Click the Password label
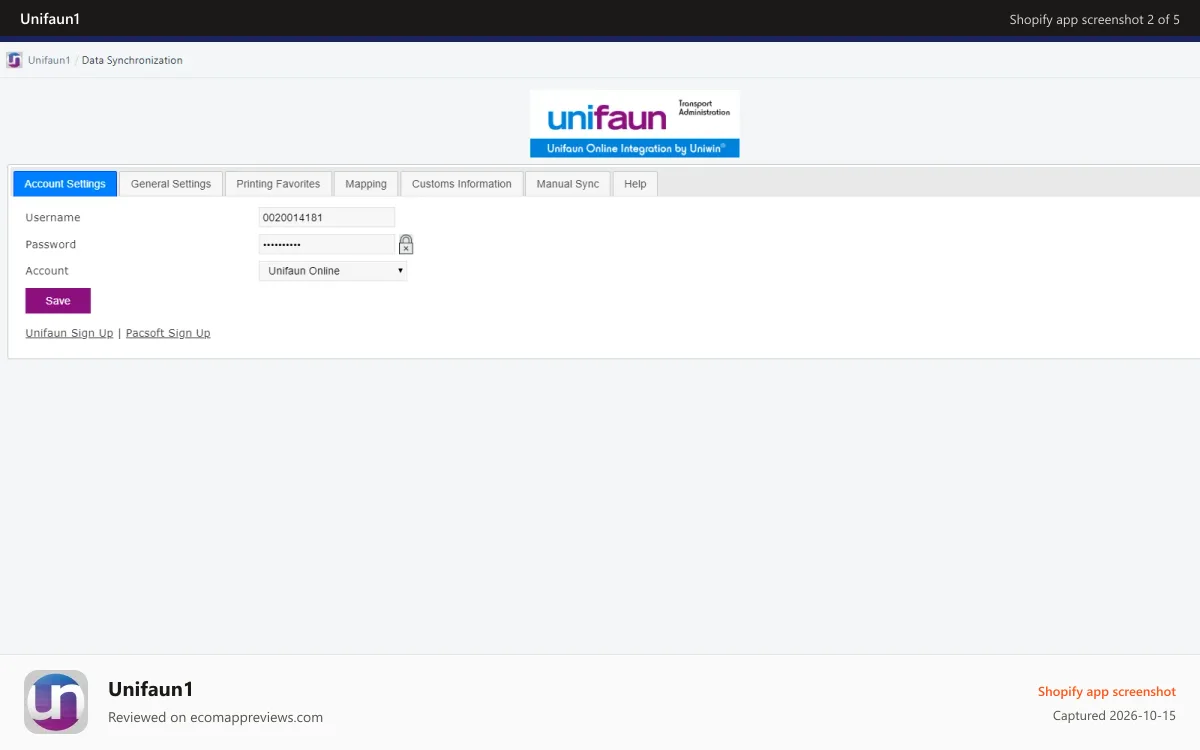Screen dimensions: 1200x750 click(51, 244)
